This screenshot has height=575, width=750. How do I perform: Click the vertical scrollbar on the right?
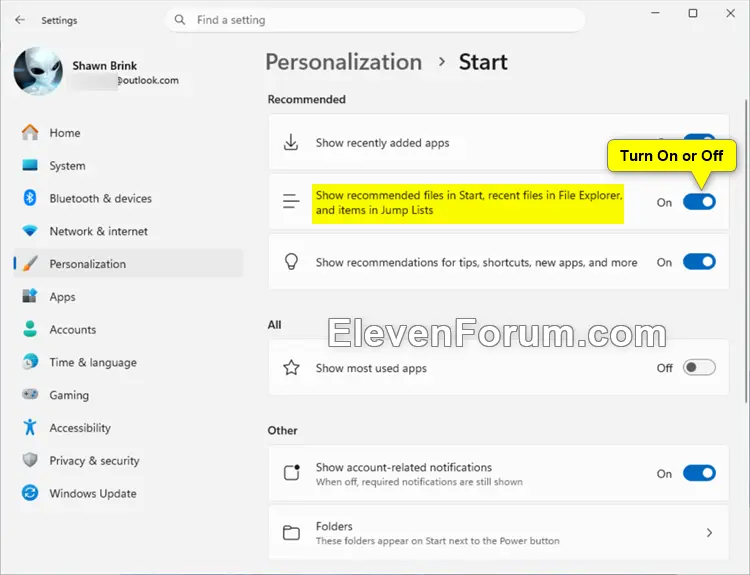click(x=746, y=251)
